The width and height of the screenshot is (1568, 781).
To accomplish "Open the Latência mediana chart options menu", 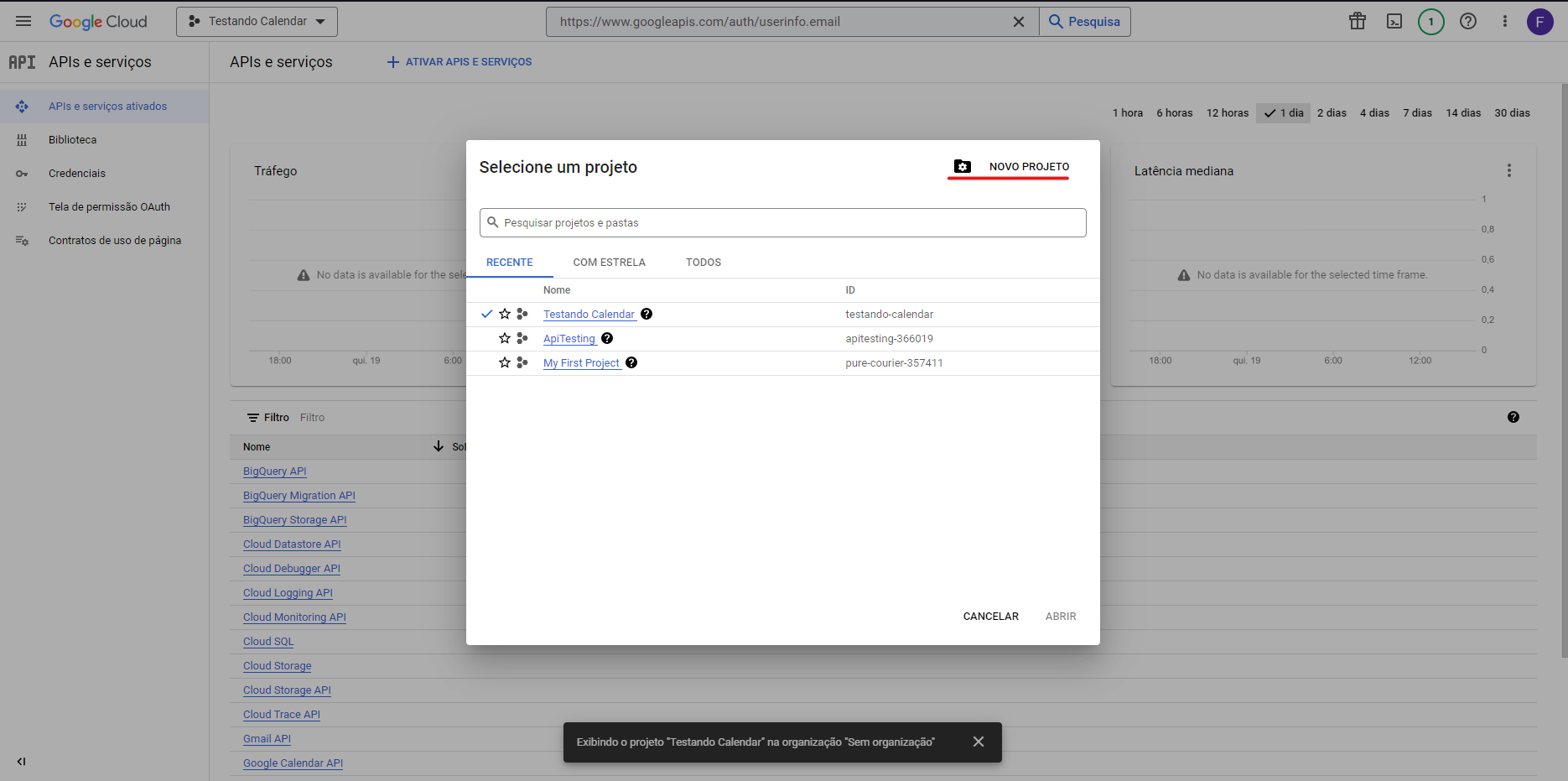I will pyautogui.click(x=1508, y=170).
